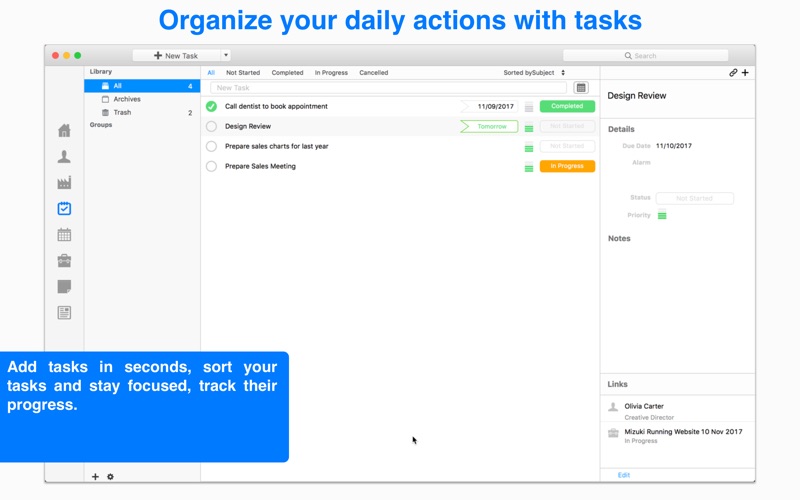This screenshot has height=500, width=800.
Task: Click the Search field
Action: [x=645, y=56]
